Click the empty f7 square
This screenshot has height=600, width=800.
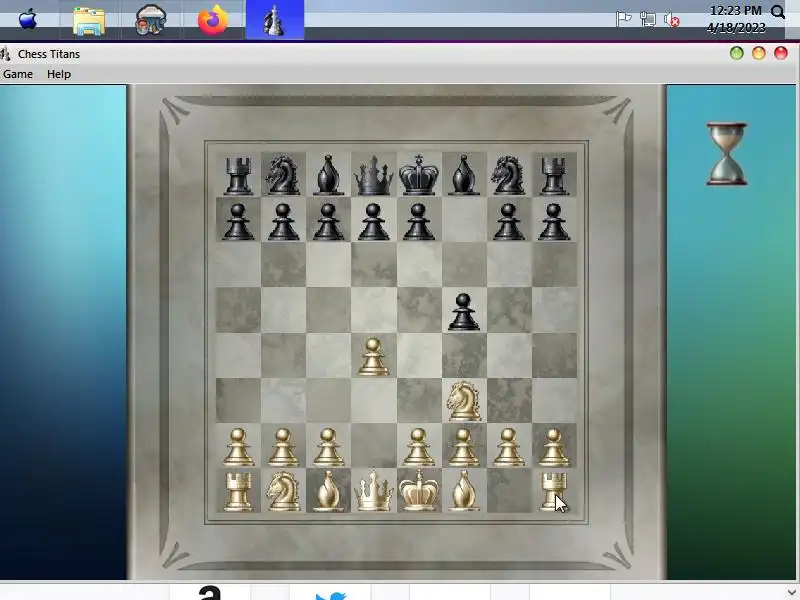pyautogui.click(x=464, y=219)
